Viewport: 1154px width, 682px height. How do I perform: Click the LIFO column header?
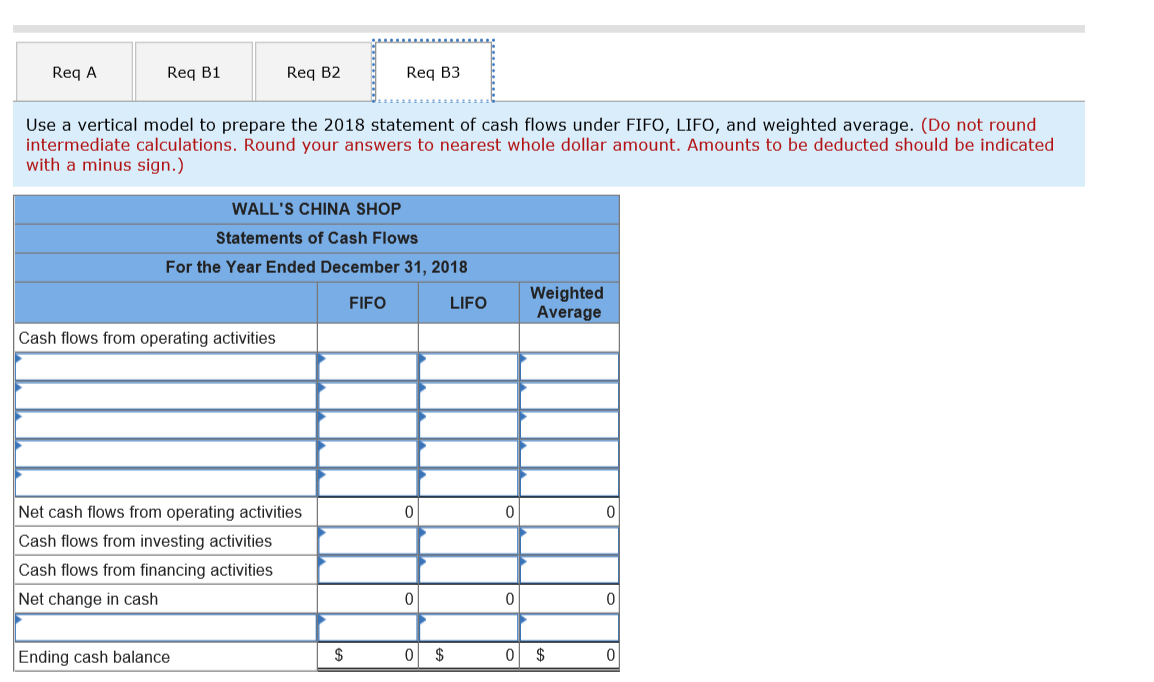click(468, 303)
